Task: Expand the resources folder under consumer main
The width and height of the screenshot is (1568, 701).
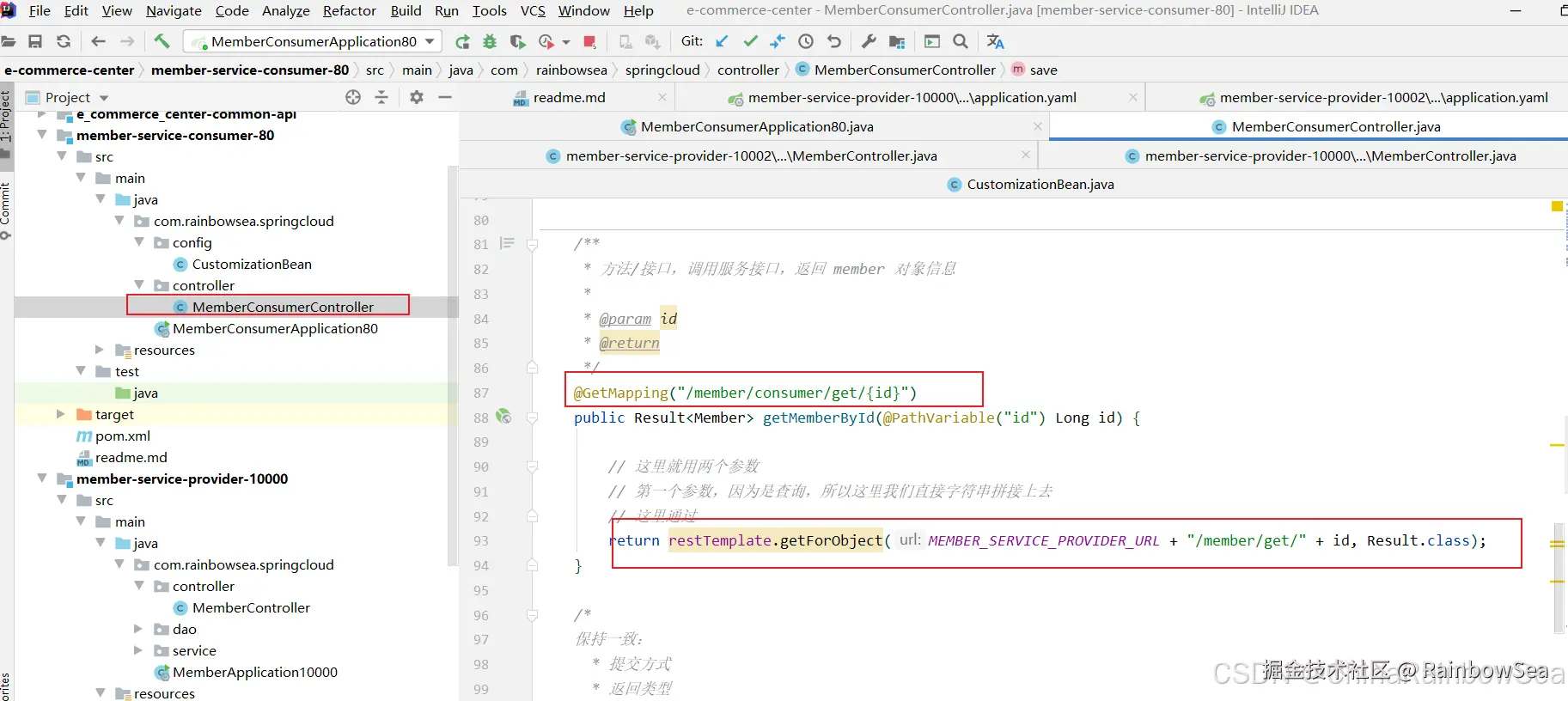Action: pyautogui.click(x=100, y=350)
